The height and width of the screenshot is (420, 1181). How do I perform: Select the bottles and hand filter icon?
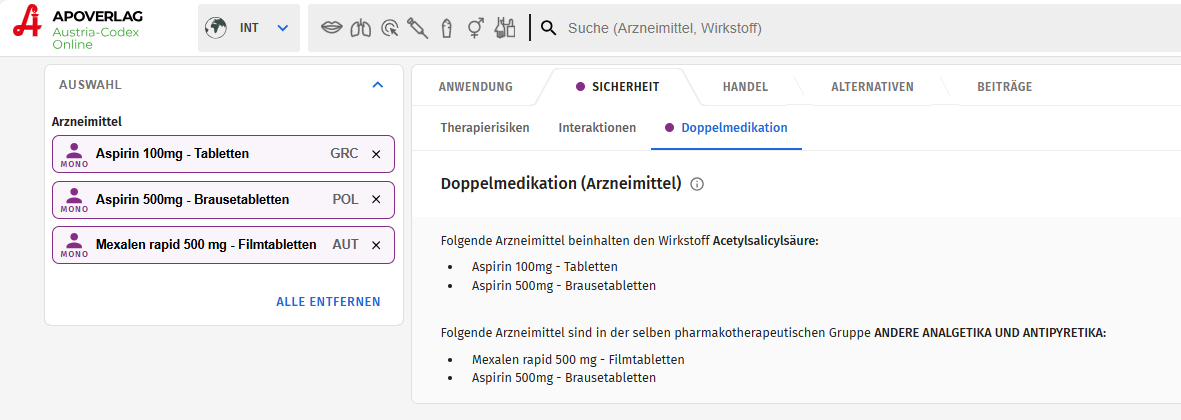pos(504,29)
